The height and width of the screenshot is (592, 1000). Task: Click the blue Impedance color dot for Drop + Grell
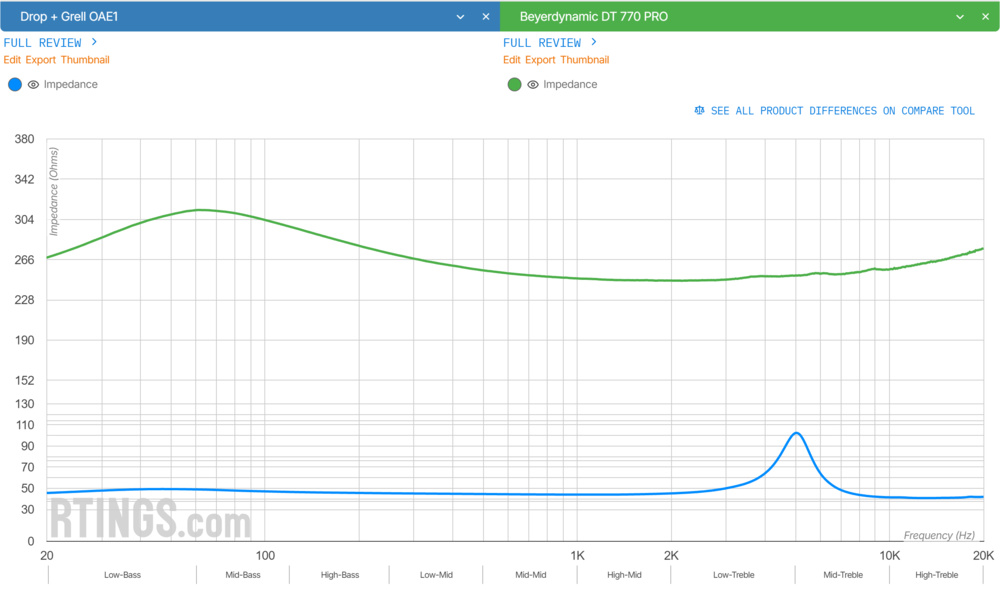(15, 84)
